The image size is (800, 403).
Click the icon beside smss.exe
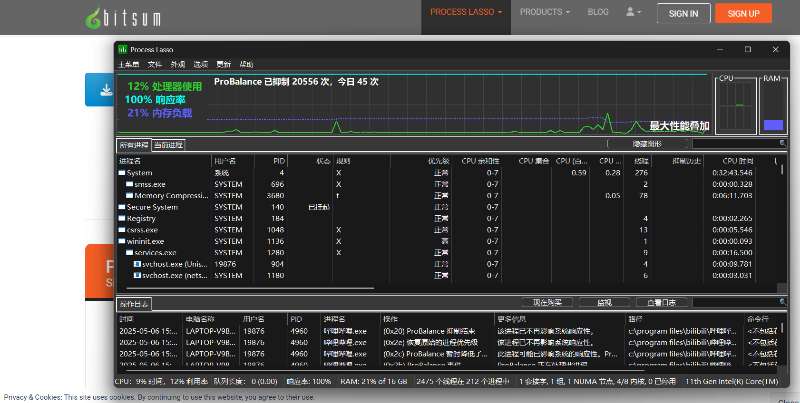point(130,184)
